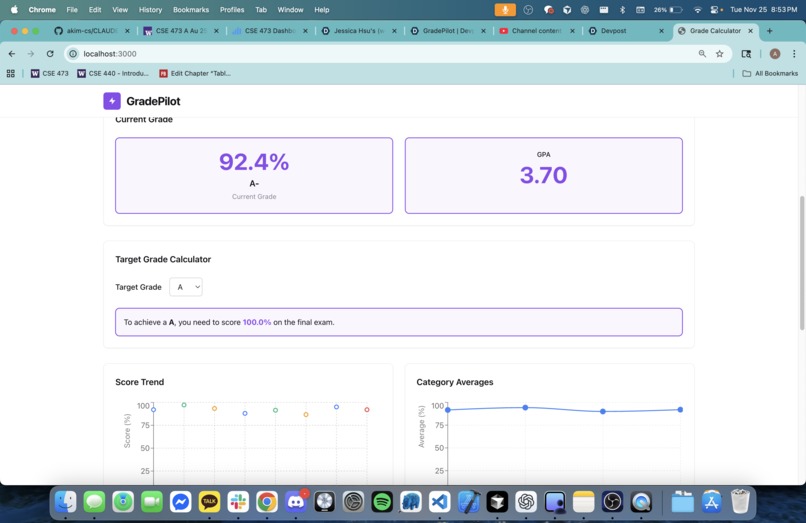806x523 pixels.
Task: Click the date and time Tue Nov 25
Action: pyautogui.click(x=763, y=9)
